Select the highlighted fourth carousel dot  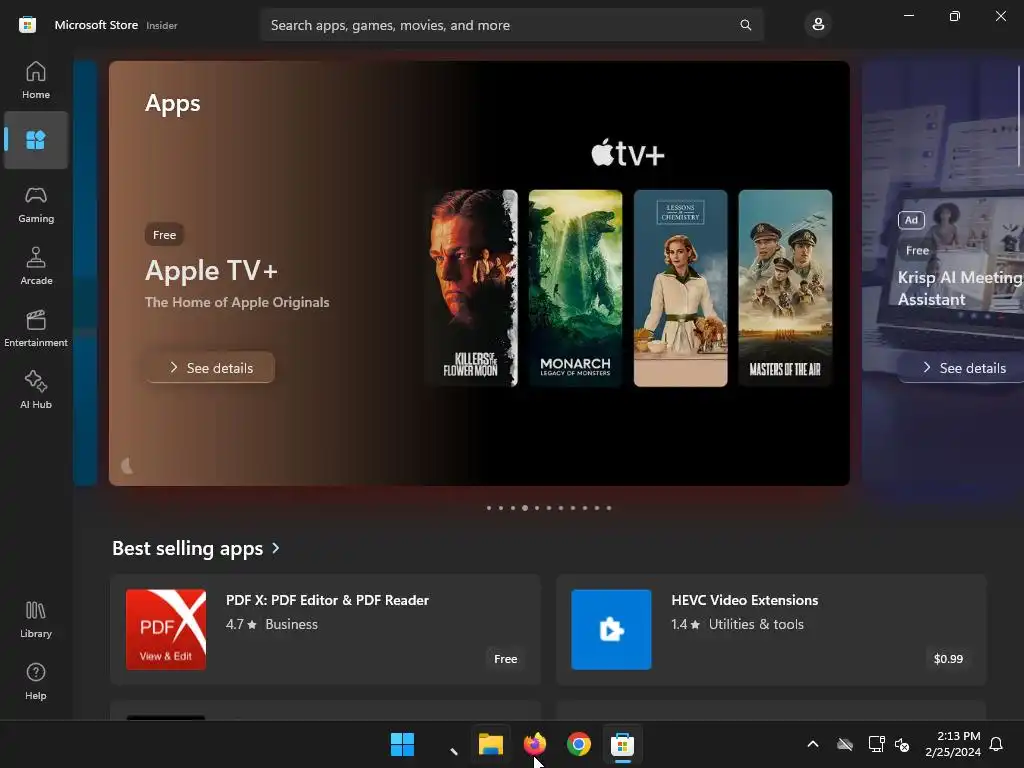524,508
